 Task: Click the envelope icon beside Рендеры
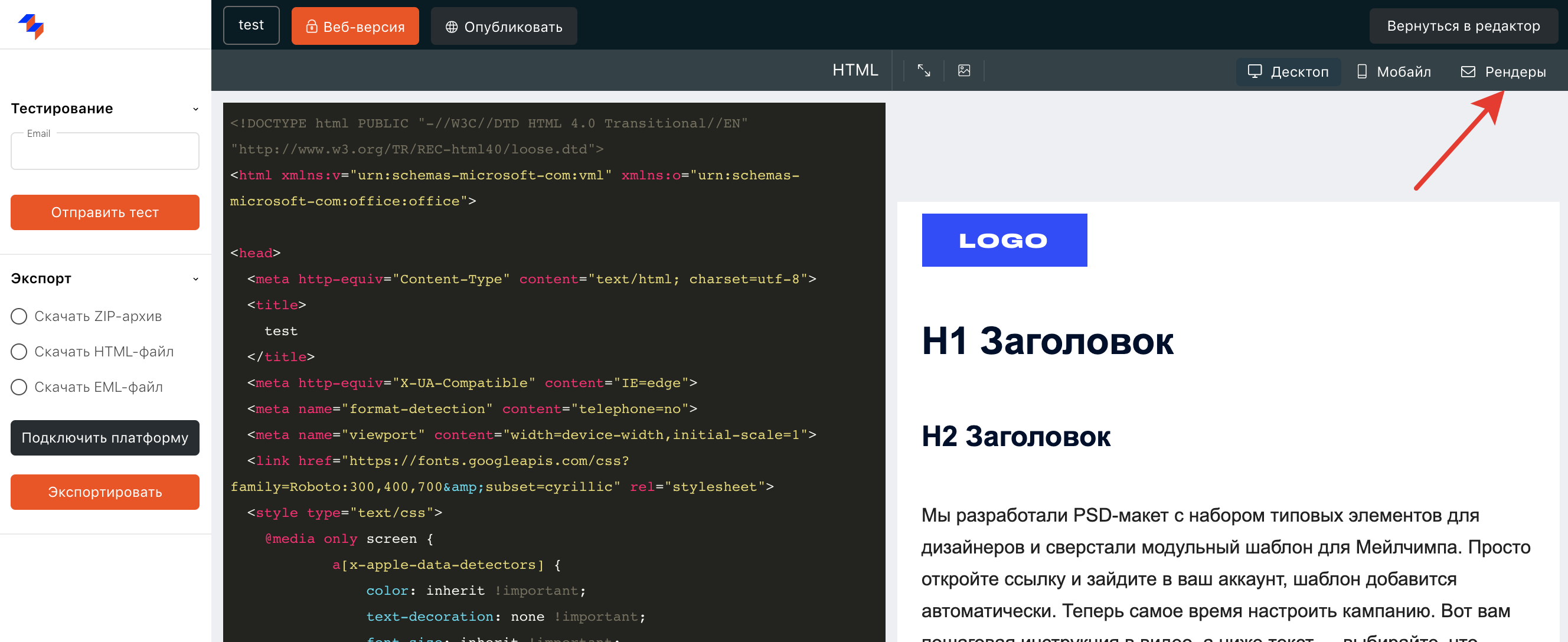tap(1468, 71)
